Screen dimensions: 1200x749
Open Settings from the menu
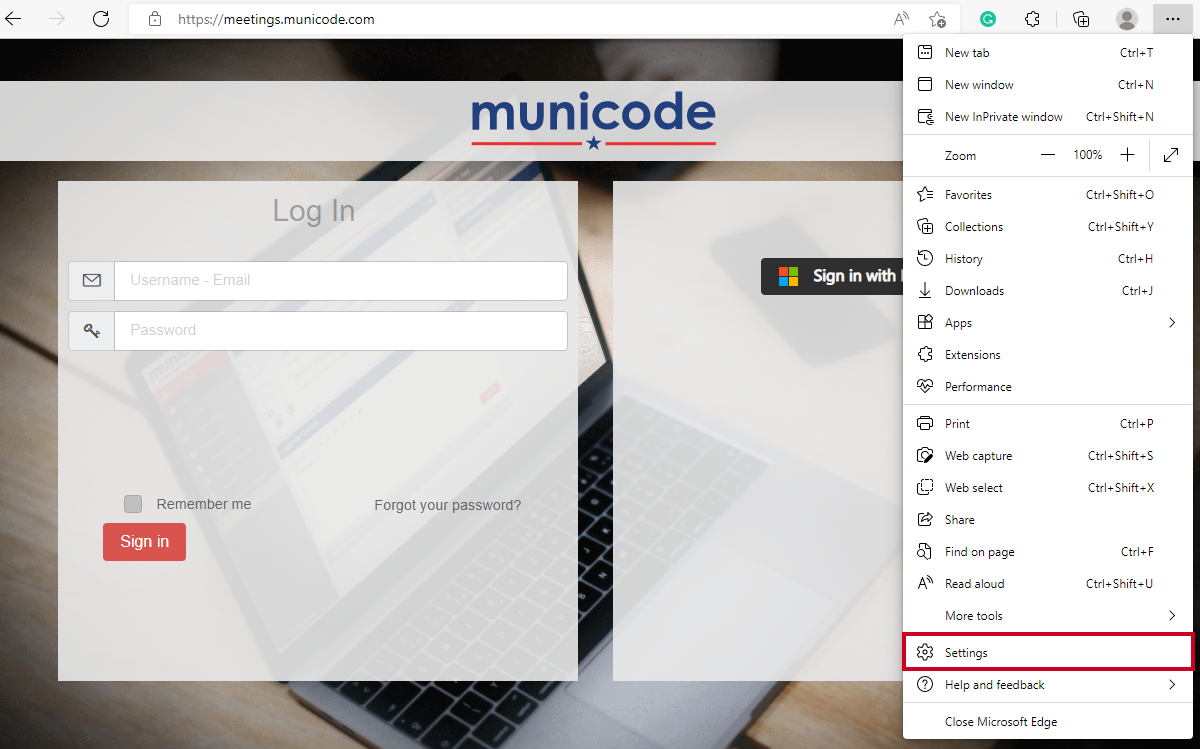pyautogui.click(x=1047, y=653)
